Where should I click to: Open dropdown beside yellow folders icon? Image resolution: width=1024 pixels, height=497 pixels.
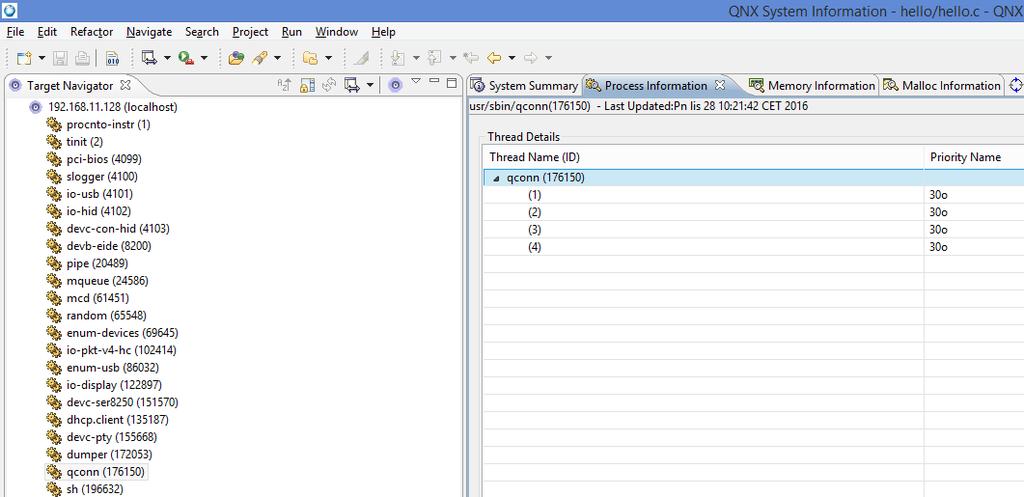coord(328,58)
